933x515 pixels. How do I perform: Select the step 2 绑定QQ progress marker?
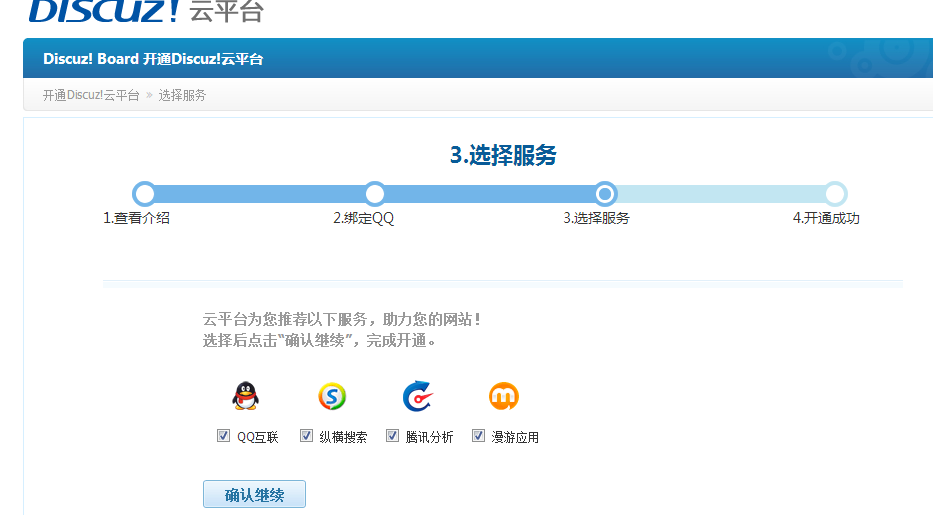click(x=375, y=194)
